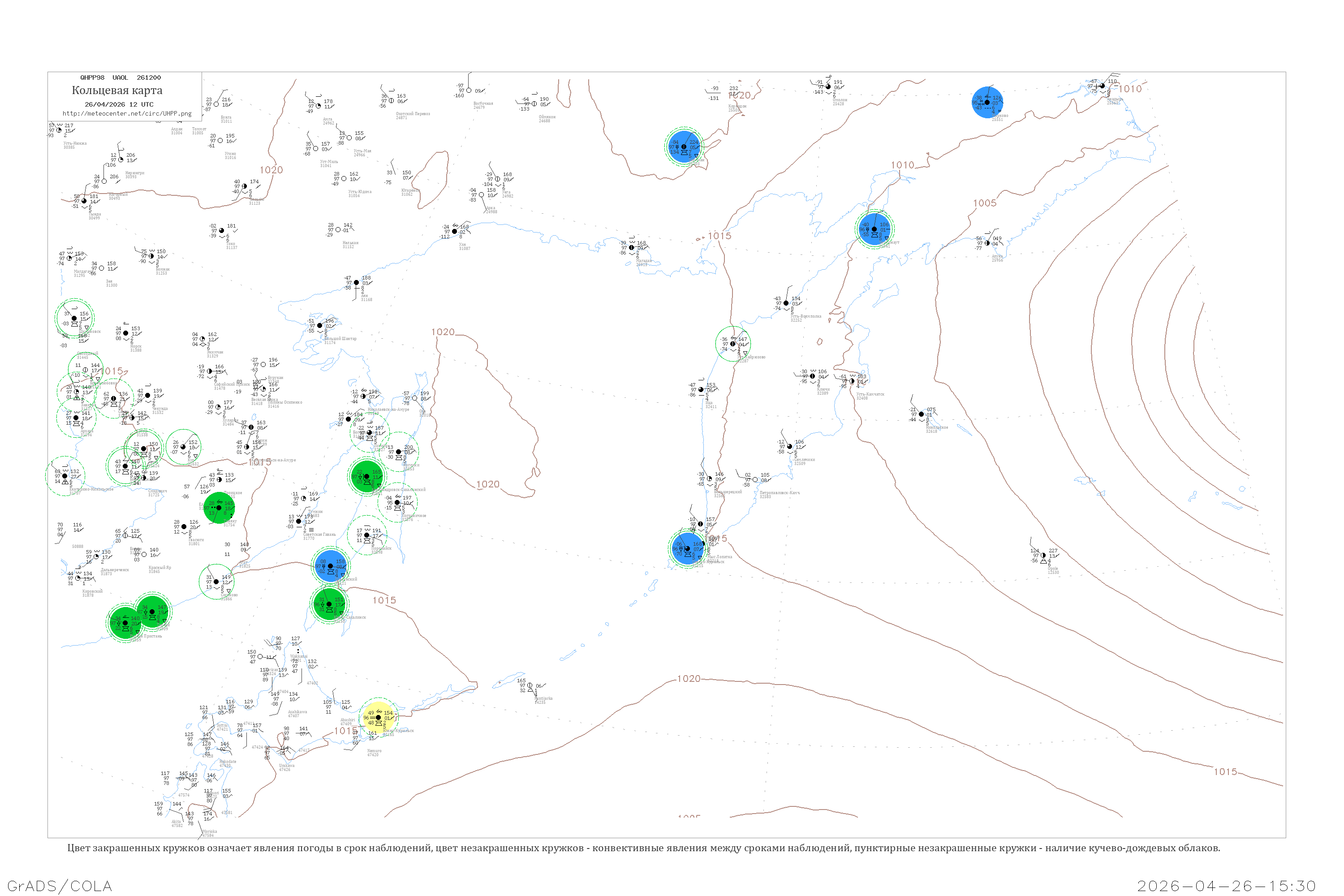This screenshot has width=1344, height=896.
Task: Click the yellow station circle at Южно-Курильск
Action: 378,718
